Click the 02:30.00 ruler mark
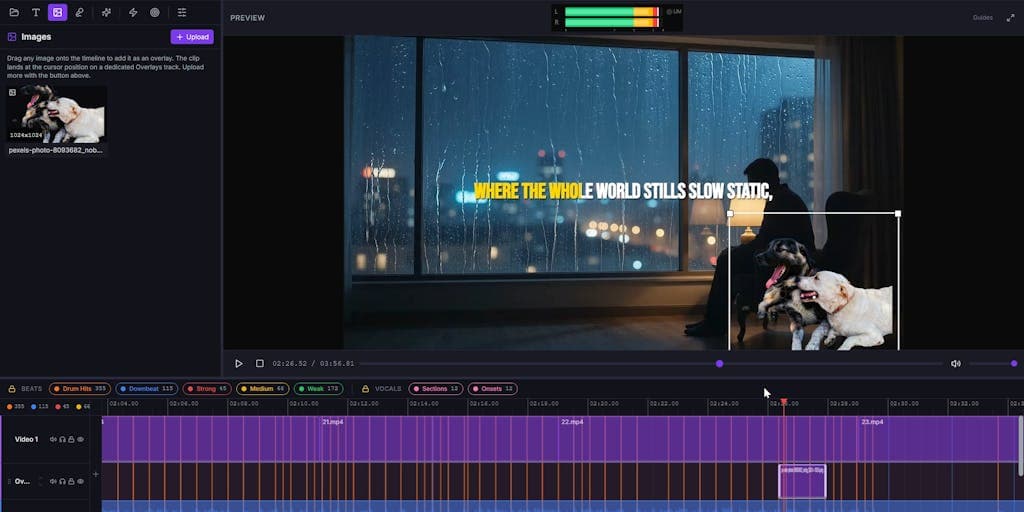This screenshot has width=1024, height=512. (904, 404)
